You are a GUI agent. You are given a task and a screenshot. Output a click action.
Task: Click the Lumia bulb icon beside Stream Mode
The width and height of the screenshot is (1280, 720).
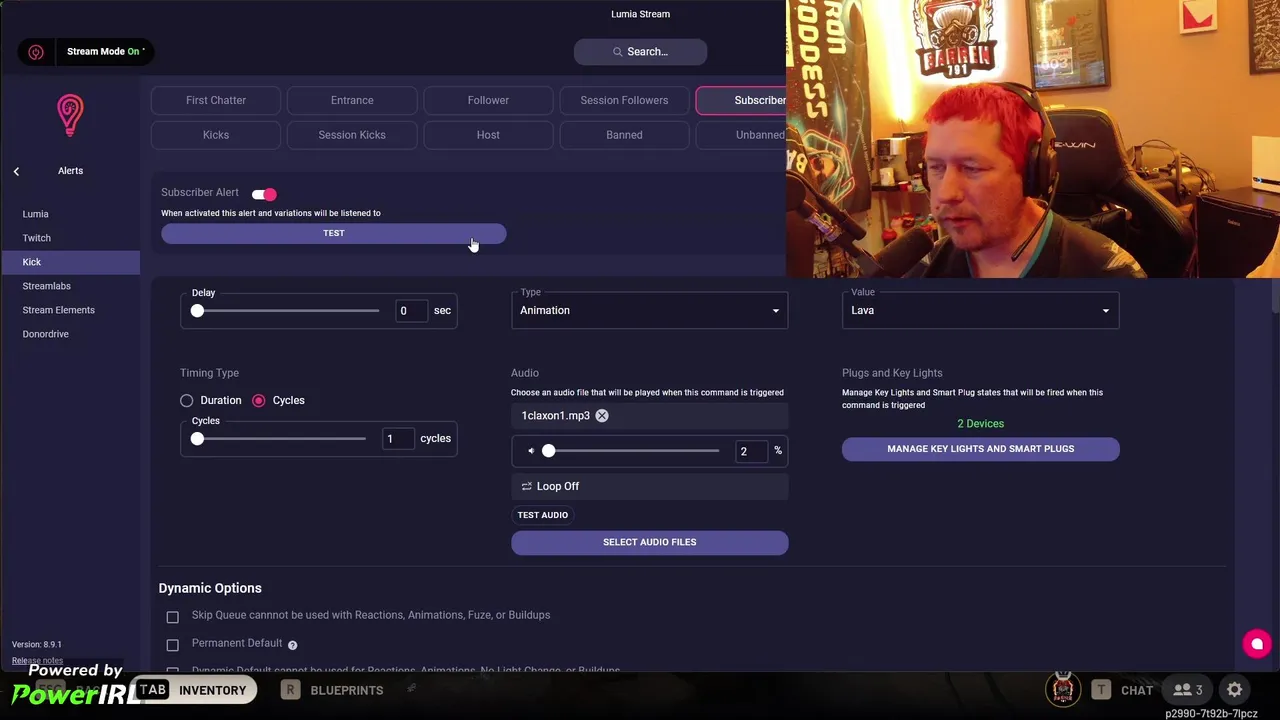click(x=36, y=52)
